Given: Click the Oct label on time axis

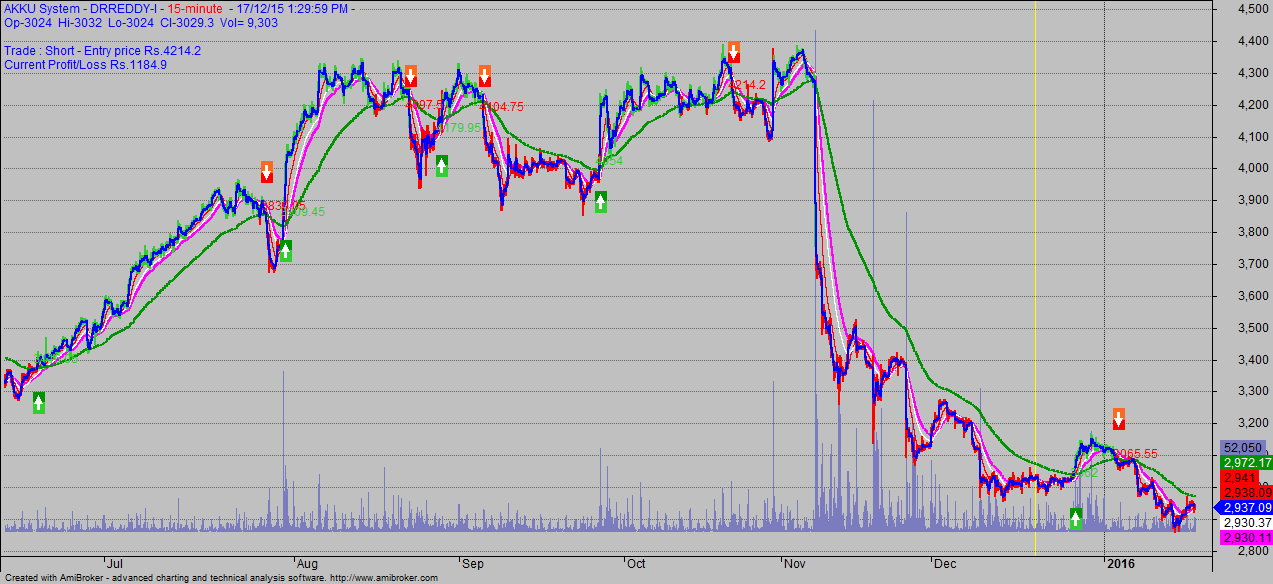Looking at the screenshot, I should (x=636, y=563).
